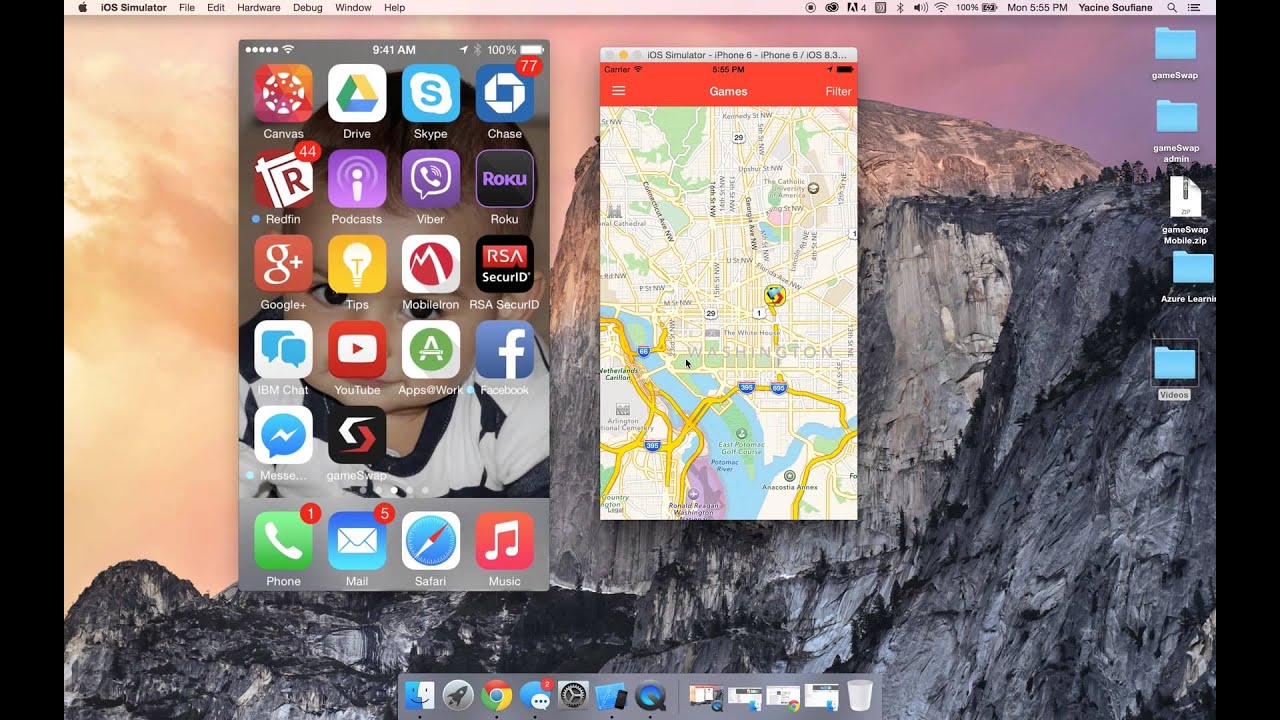Open IBM Chat app
This screenshot has height=720, width=1280.
[283, 350]
